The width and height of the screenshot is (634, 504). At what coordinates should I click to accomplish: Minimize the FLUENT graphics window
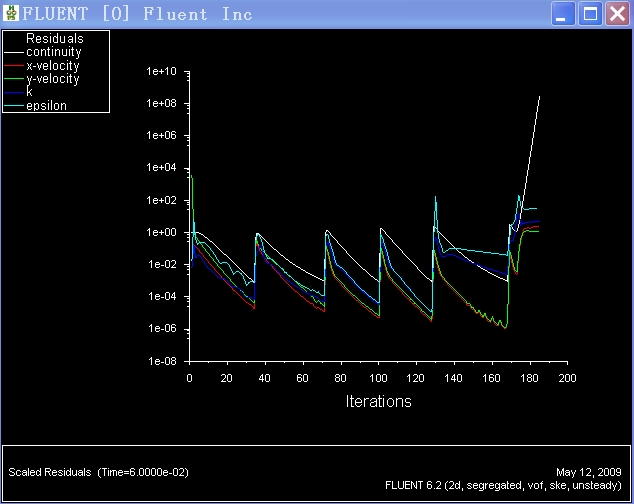point(565,14)
